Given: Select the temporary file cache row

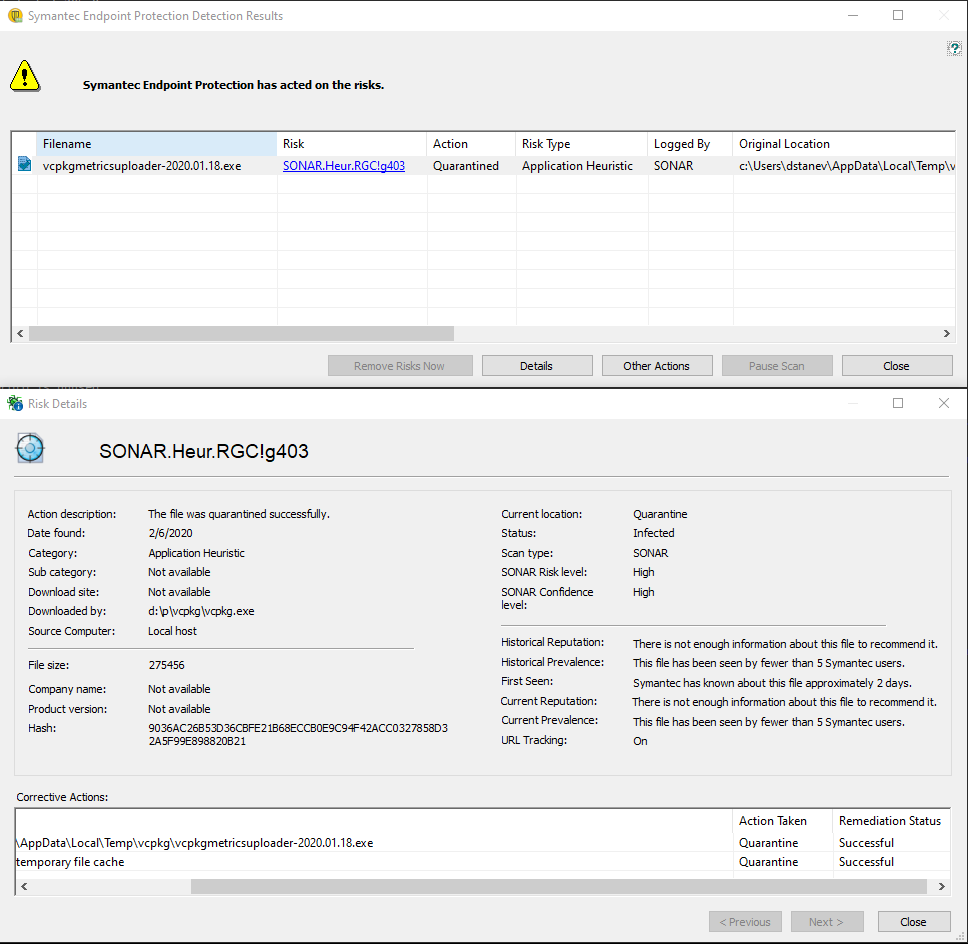Looking at the screenshot, I should (482, 861).
